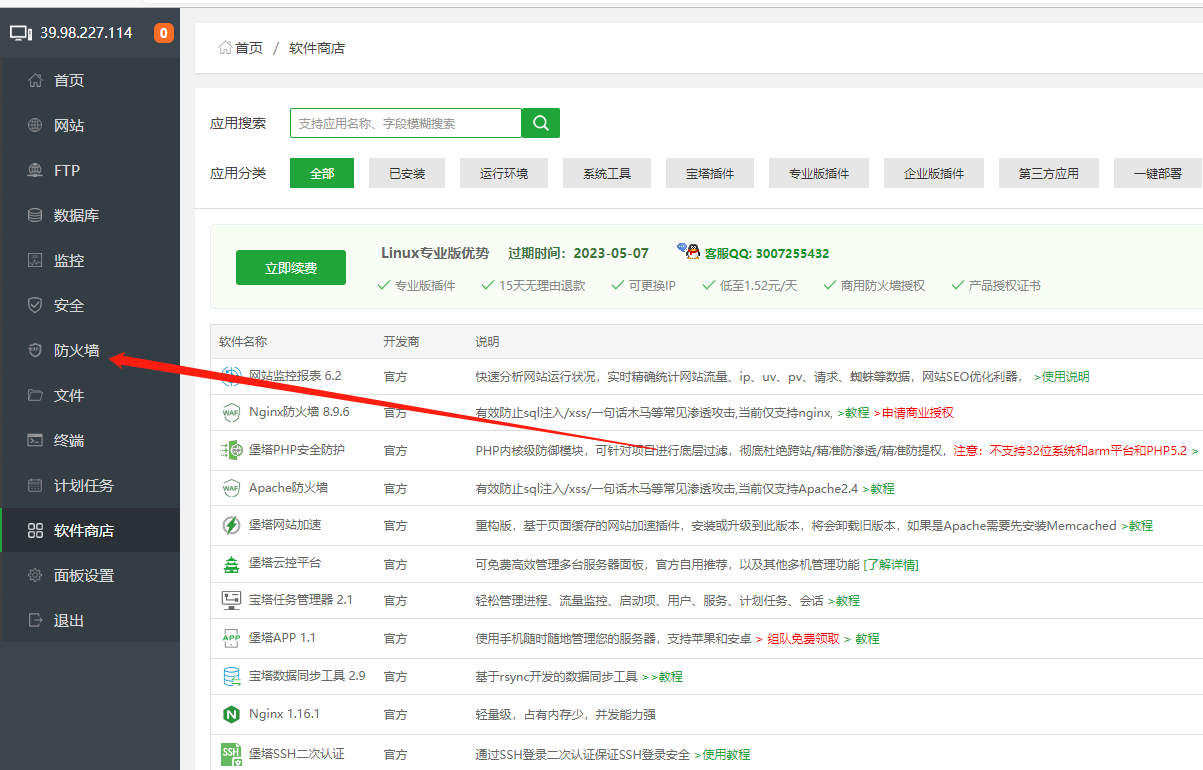This screenshot has width=1203, height=770.
Task: Click the server IP 39.98.227.114 text
Action: tap(86, 33)
